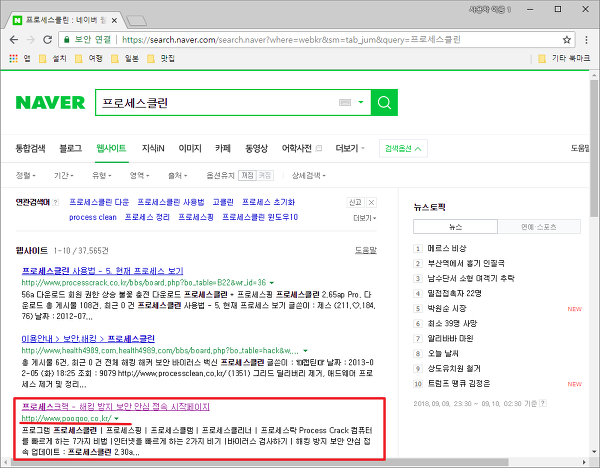Click the browser address bar URL
Viewport: 600px width, 468px height.
[x=291, y=40]
